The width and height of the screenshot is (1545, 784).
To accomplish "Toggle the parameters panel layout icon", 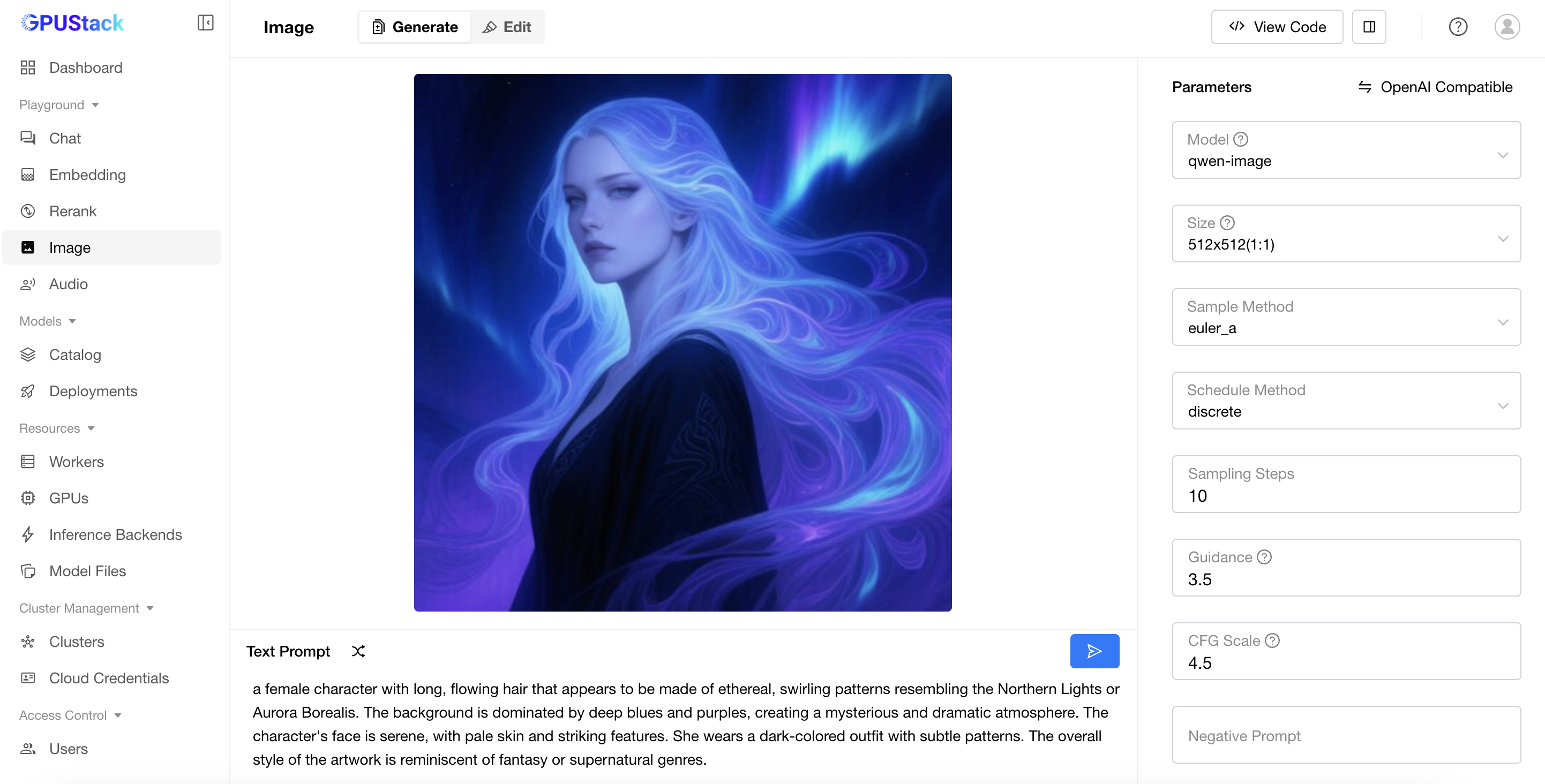I will pyautogui.click(x=1369, y=27).
